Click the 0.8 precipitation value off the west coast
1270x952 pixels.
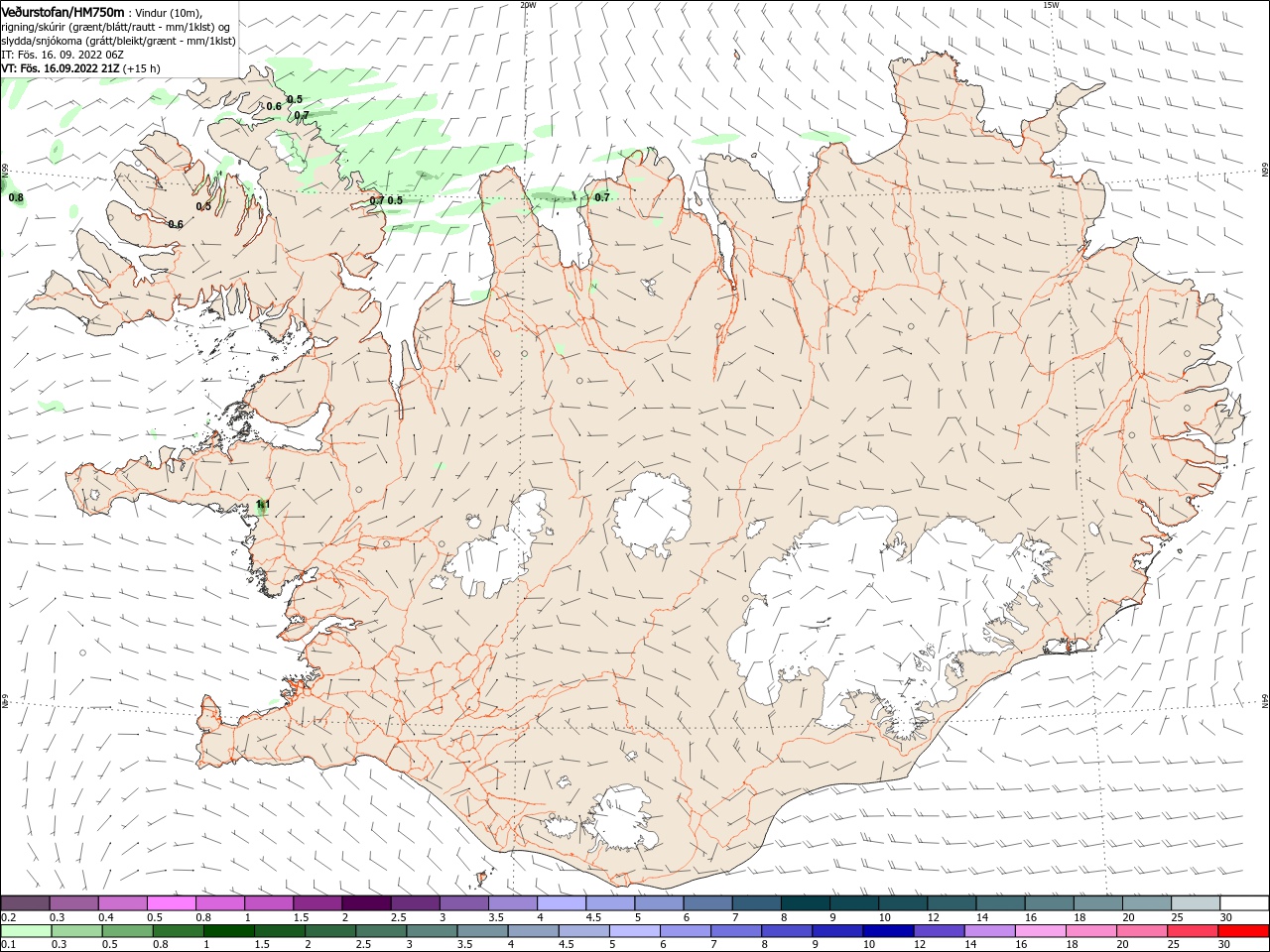click(x=16, y=197)
